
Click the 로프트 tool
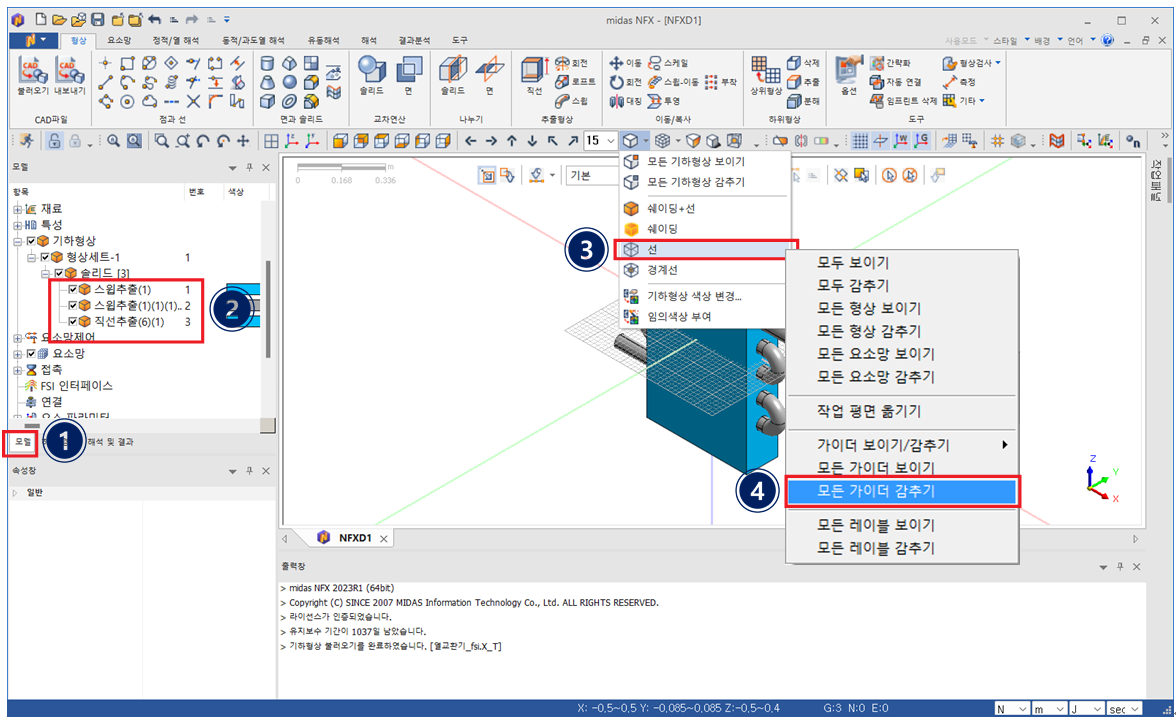576,82
